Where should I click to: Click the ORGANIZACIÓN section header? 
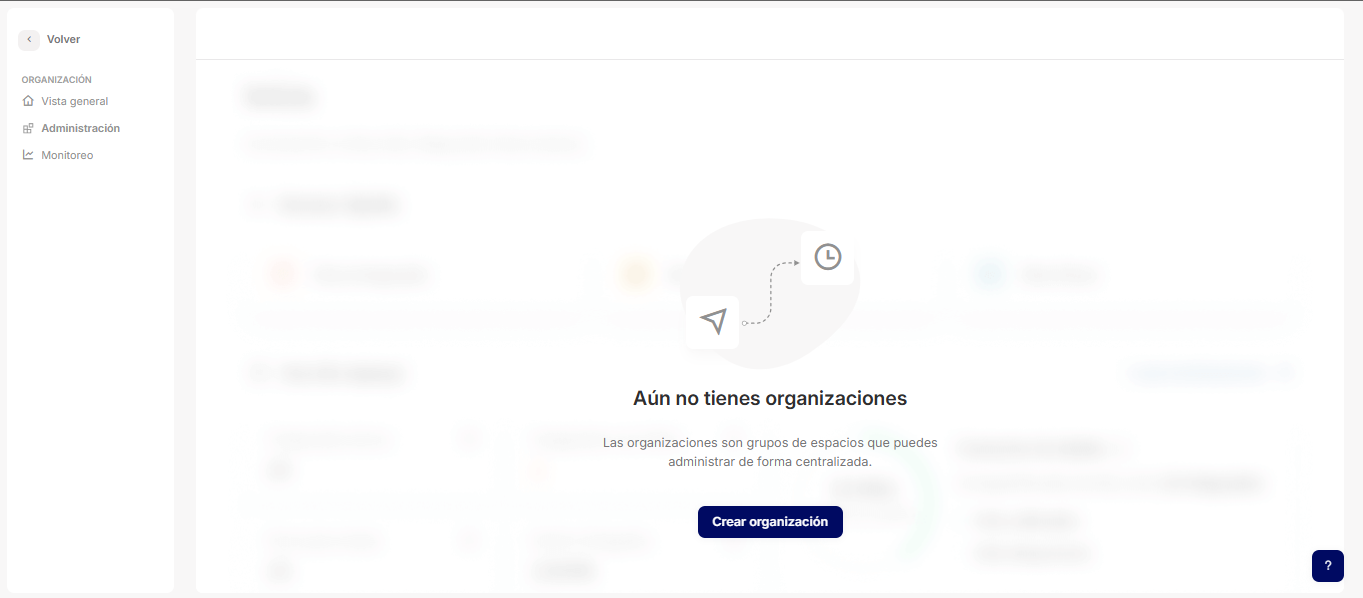pyautogui.click(x=56, y=80)
